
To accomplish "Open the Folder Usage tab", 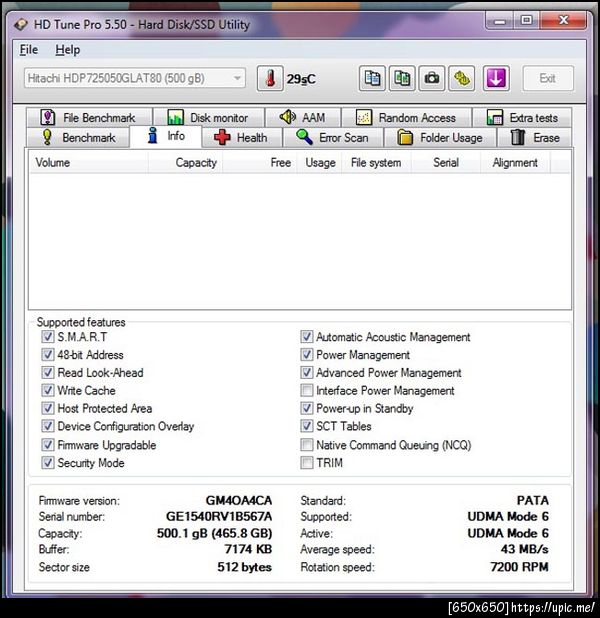I will (x=440, y=138).
